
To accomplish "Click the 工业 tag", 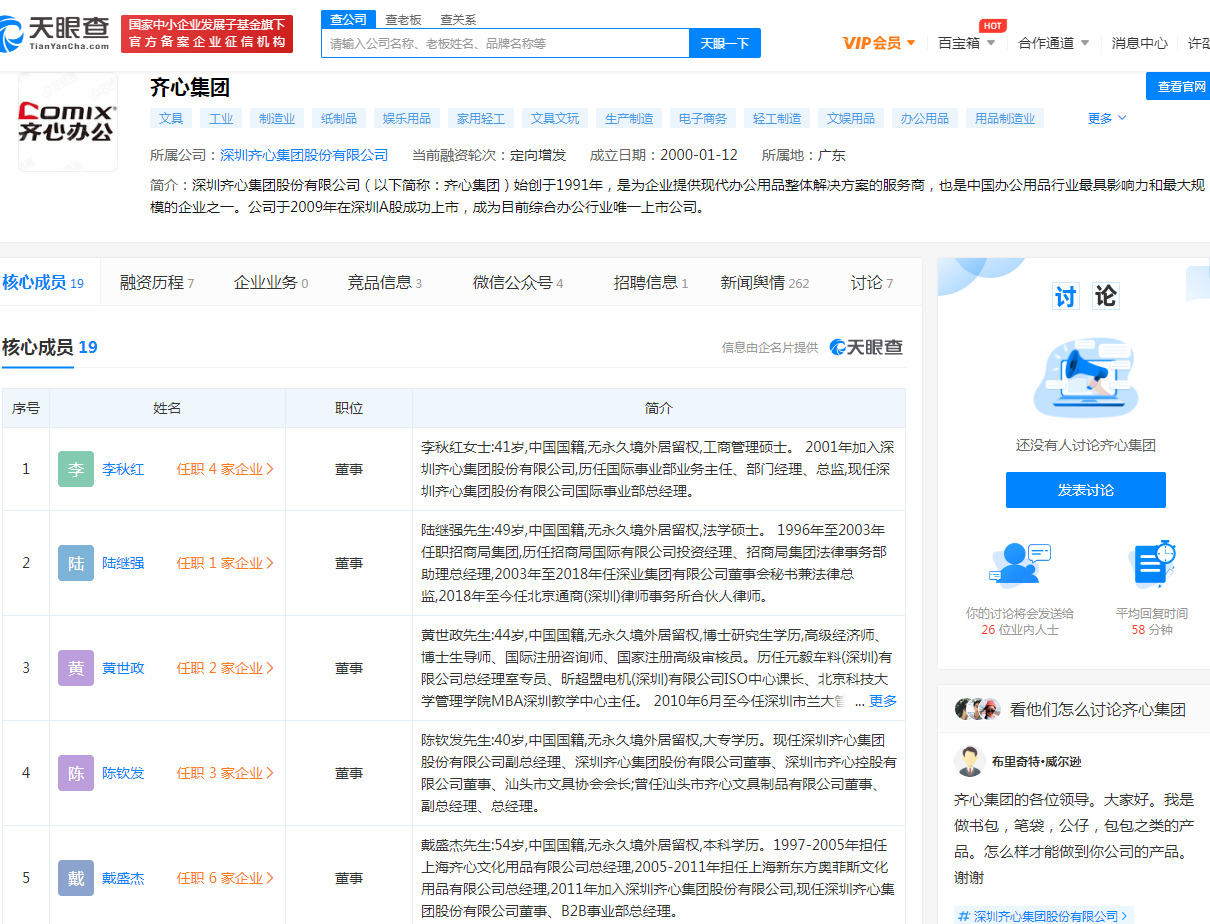I will pos(221,118).
